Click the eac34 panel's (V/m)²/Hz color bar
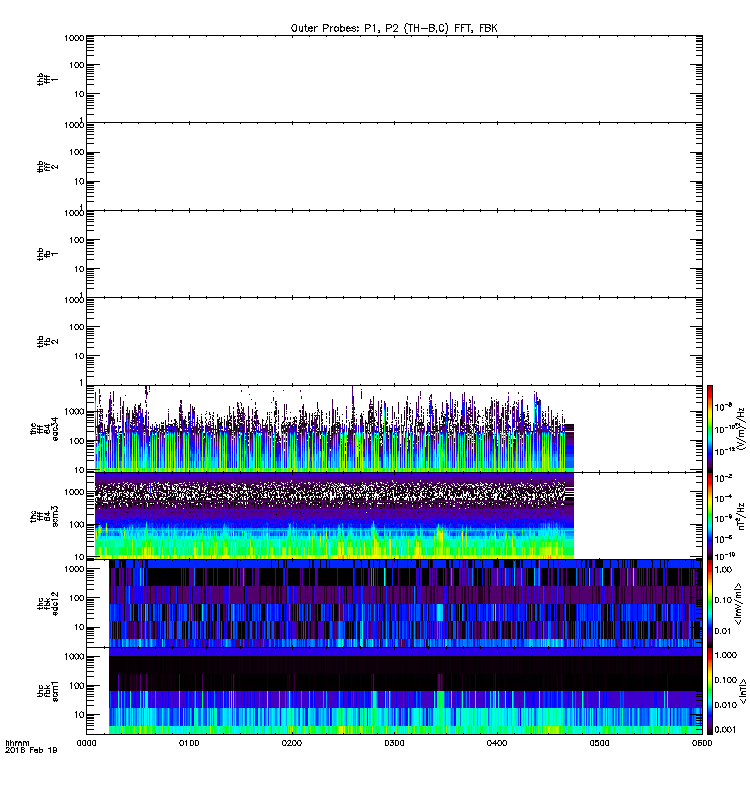 (710, 429)
